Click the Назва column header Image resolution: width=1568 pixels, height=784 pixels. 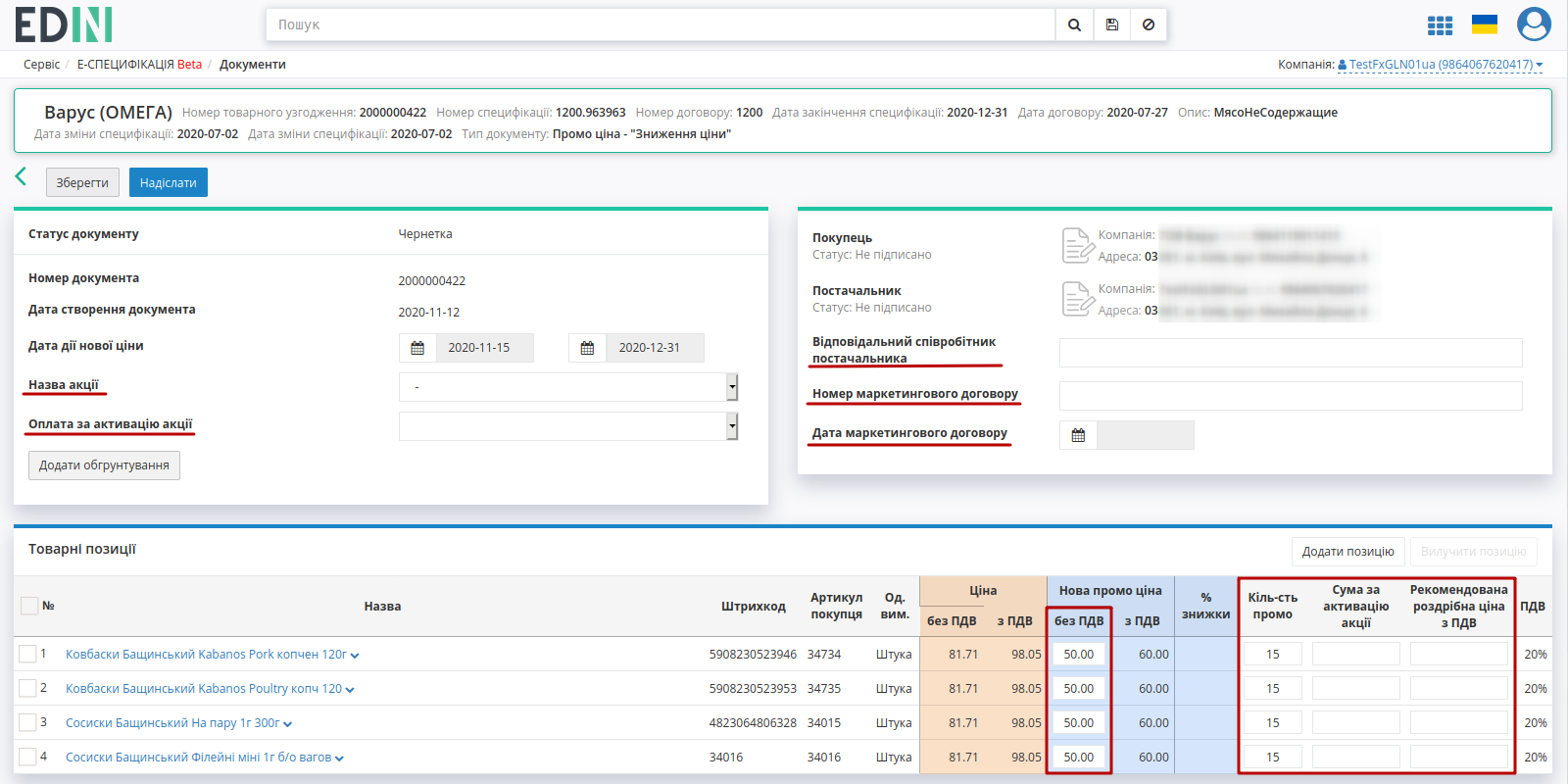382,606
